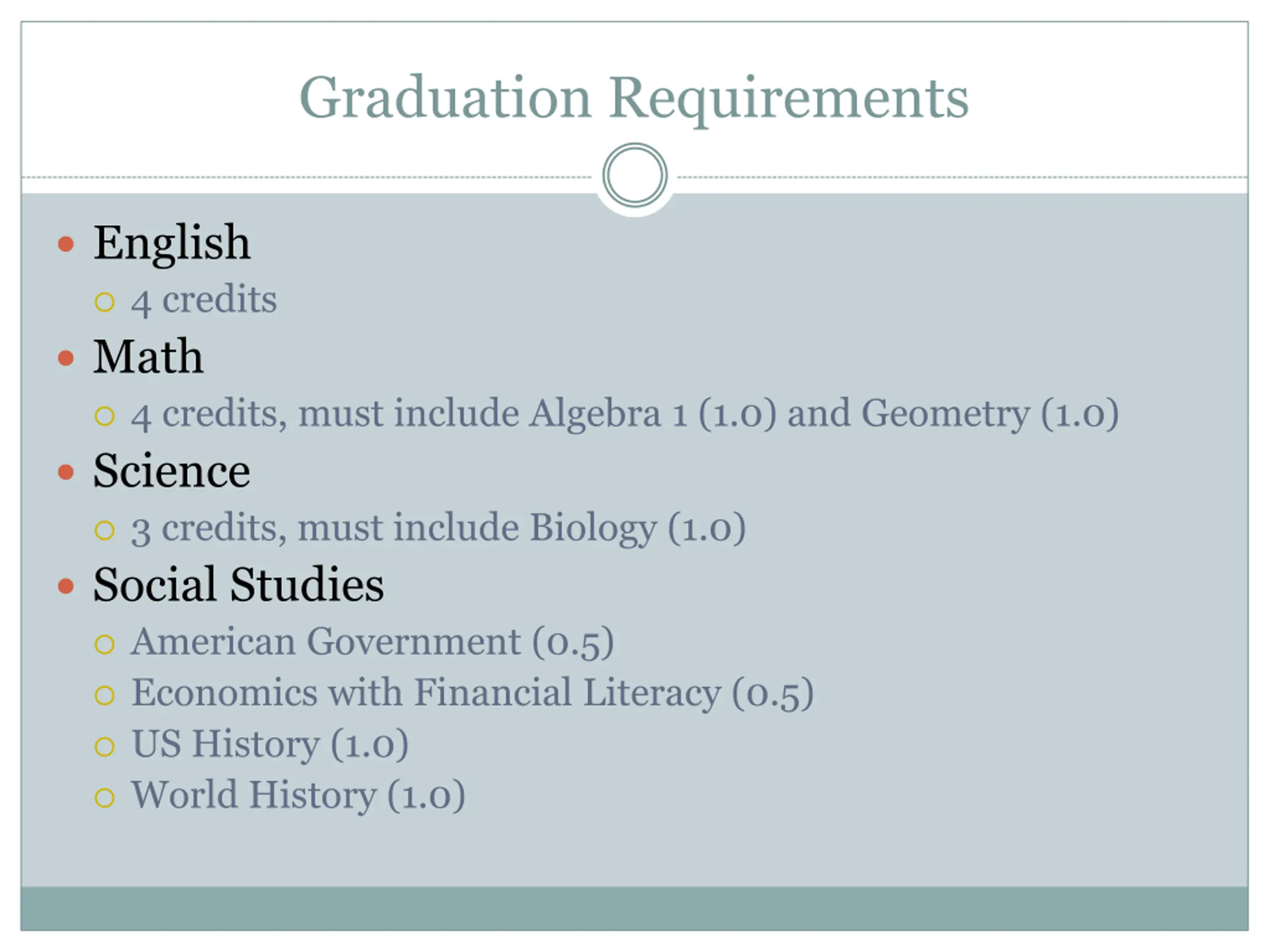Click the American Government (0.5) item
Image resolution: width=1270 pixels, height=952 pixels.
click(372, 642)
